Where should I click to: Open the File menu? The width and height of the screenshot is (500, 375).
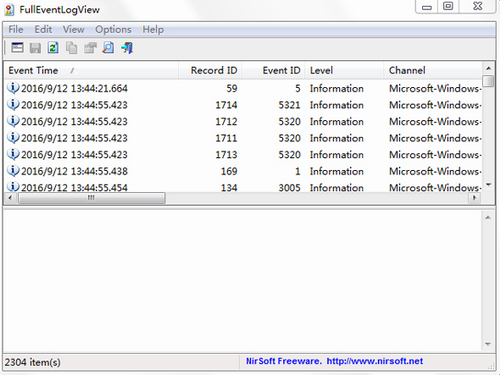tap(16, 29)
